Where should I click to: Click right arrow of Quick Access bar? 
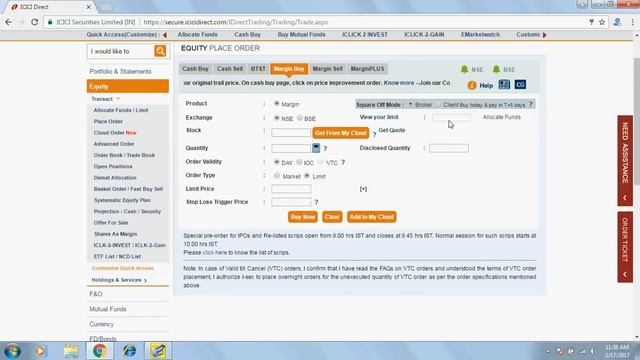(544, 35)
